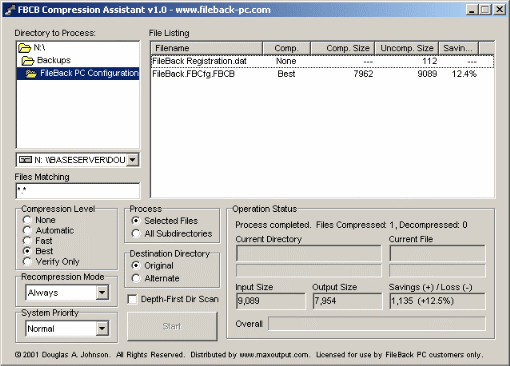Click the Output Size field showing 7,954
Screen dimensions: 510x366
click(x=347, y=301)
